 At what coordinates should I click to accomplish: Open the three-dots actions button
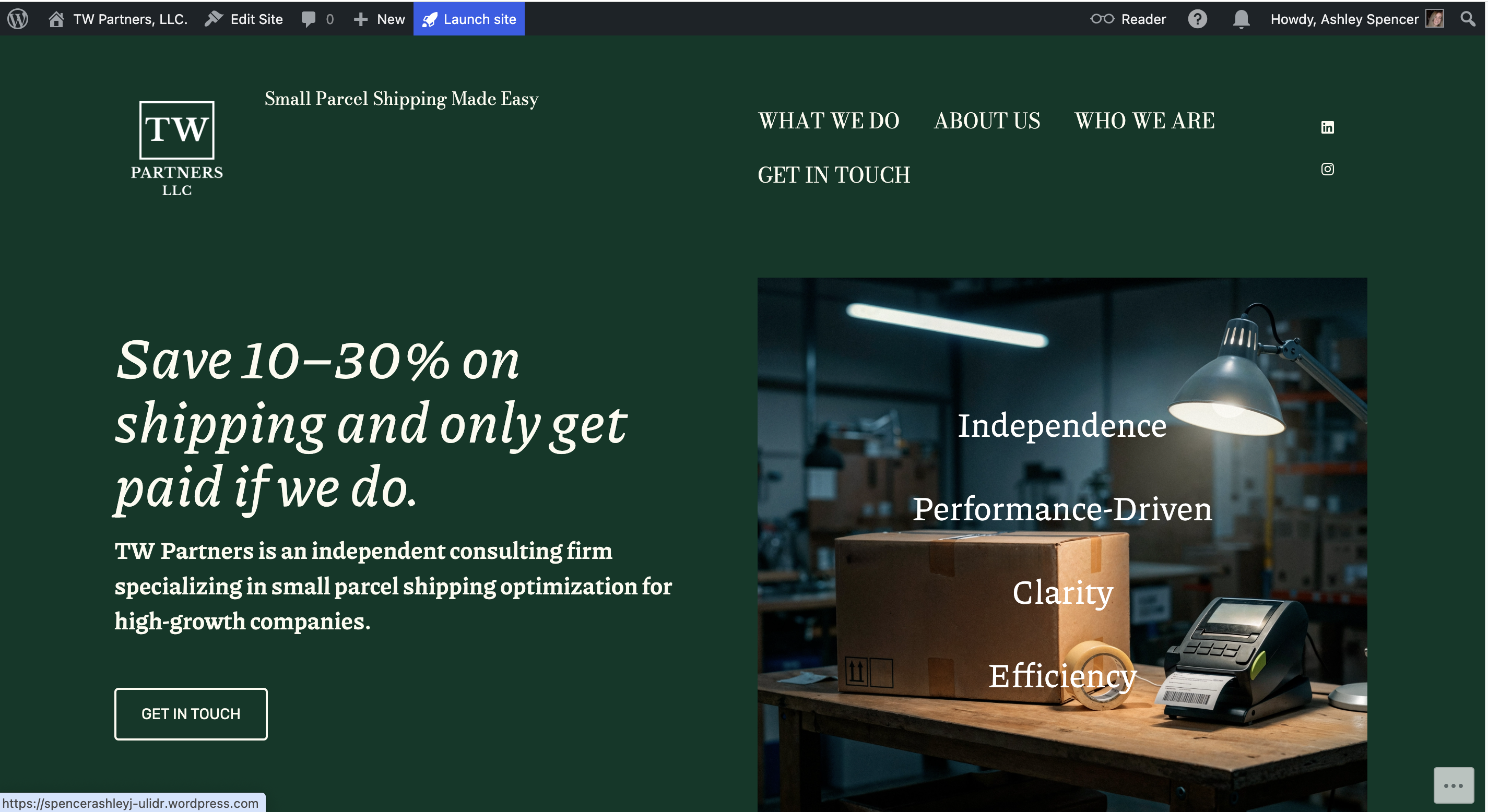tap(1454, 785)
